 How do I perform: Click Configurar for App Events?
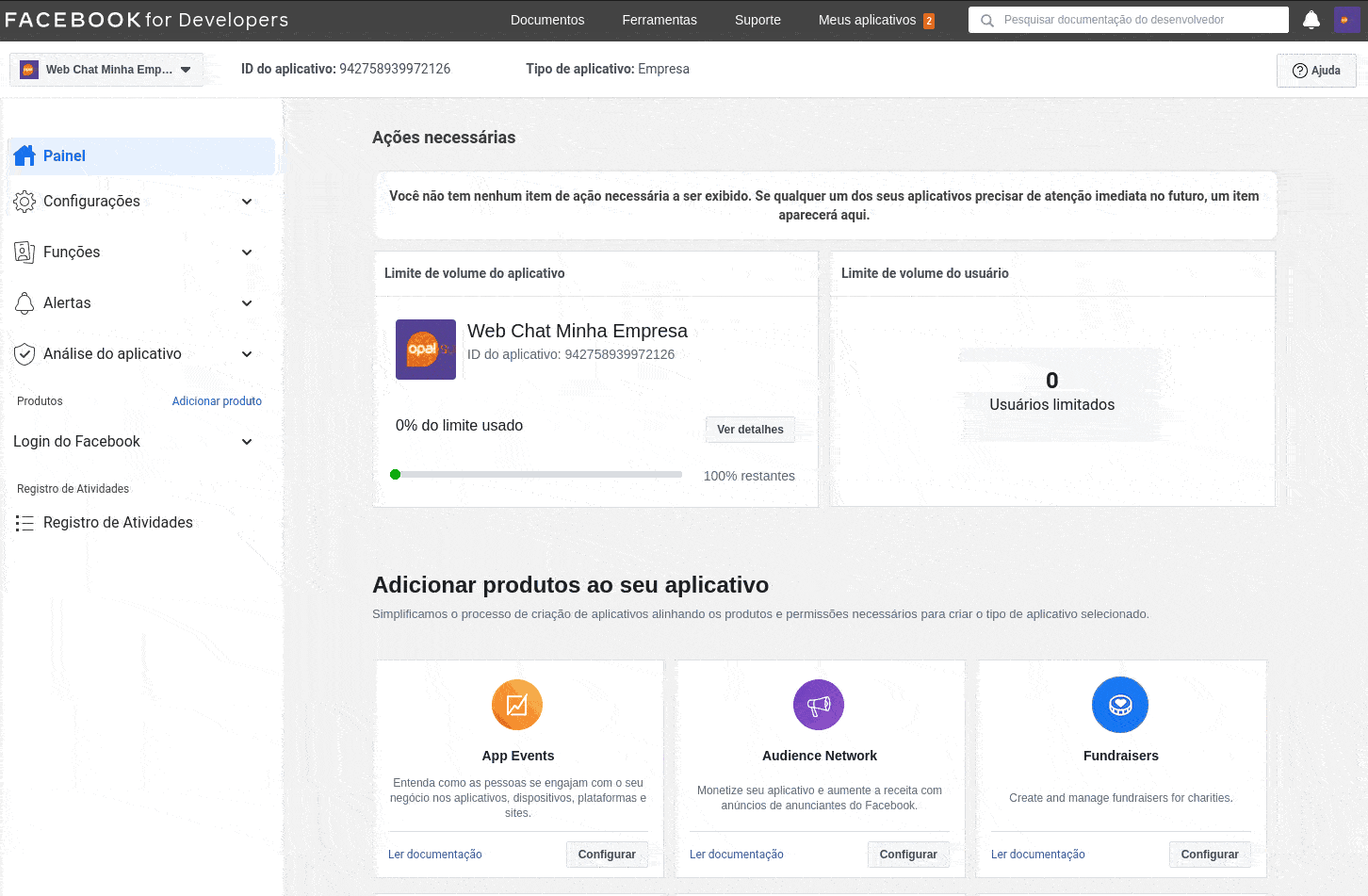point(607,855)
